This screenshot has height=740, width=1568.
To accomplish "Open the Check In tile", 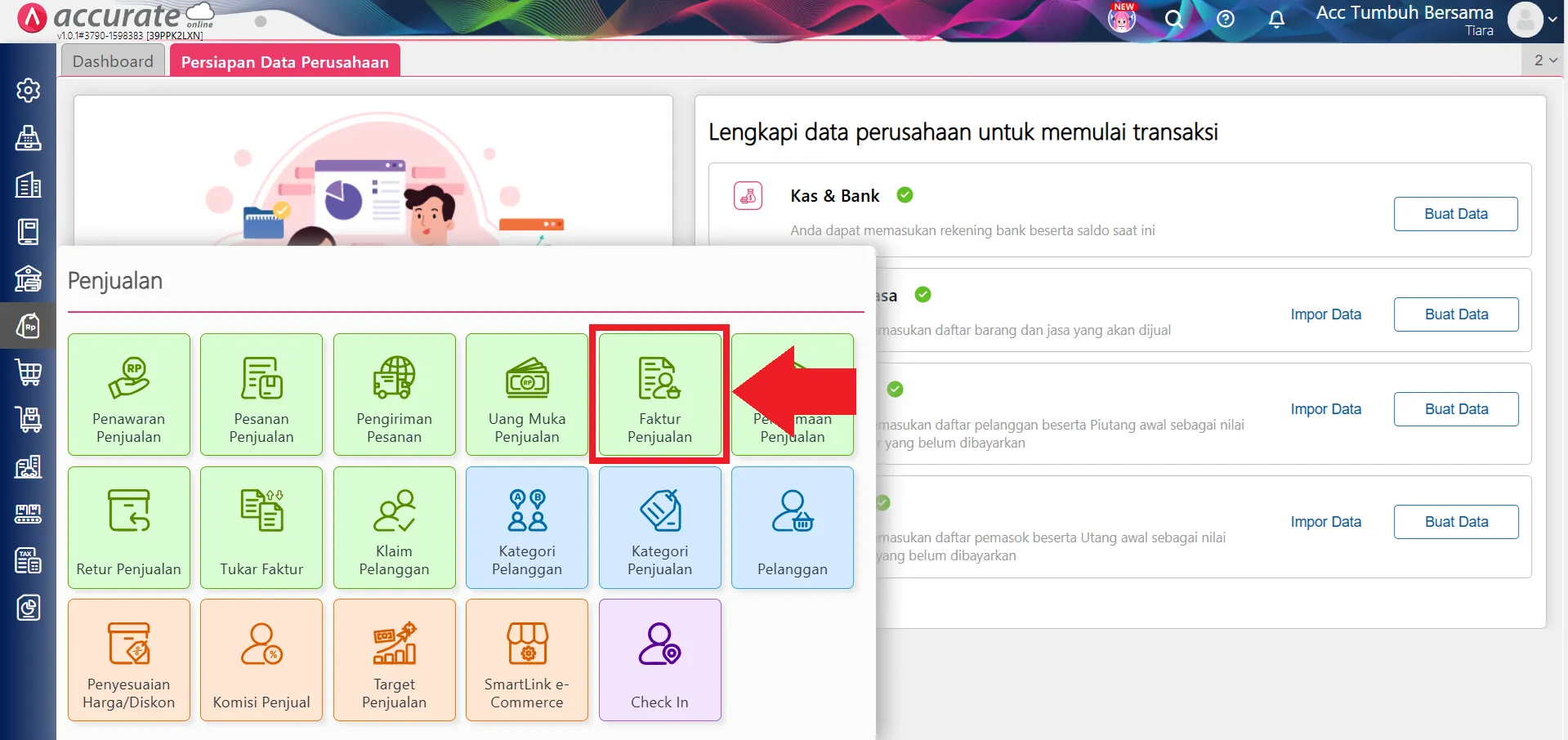I will 660,660.
